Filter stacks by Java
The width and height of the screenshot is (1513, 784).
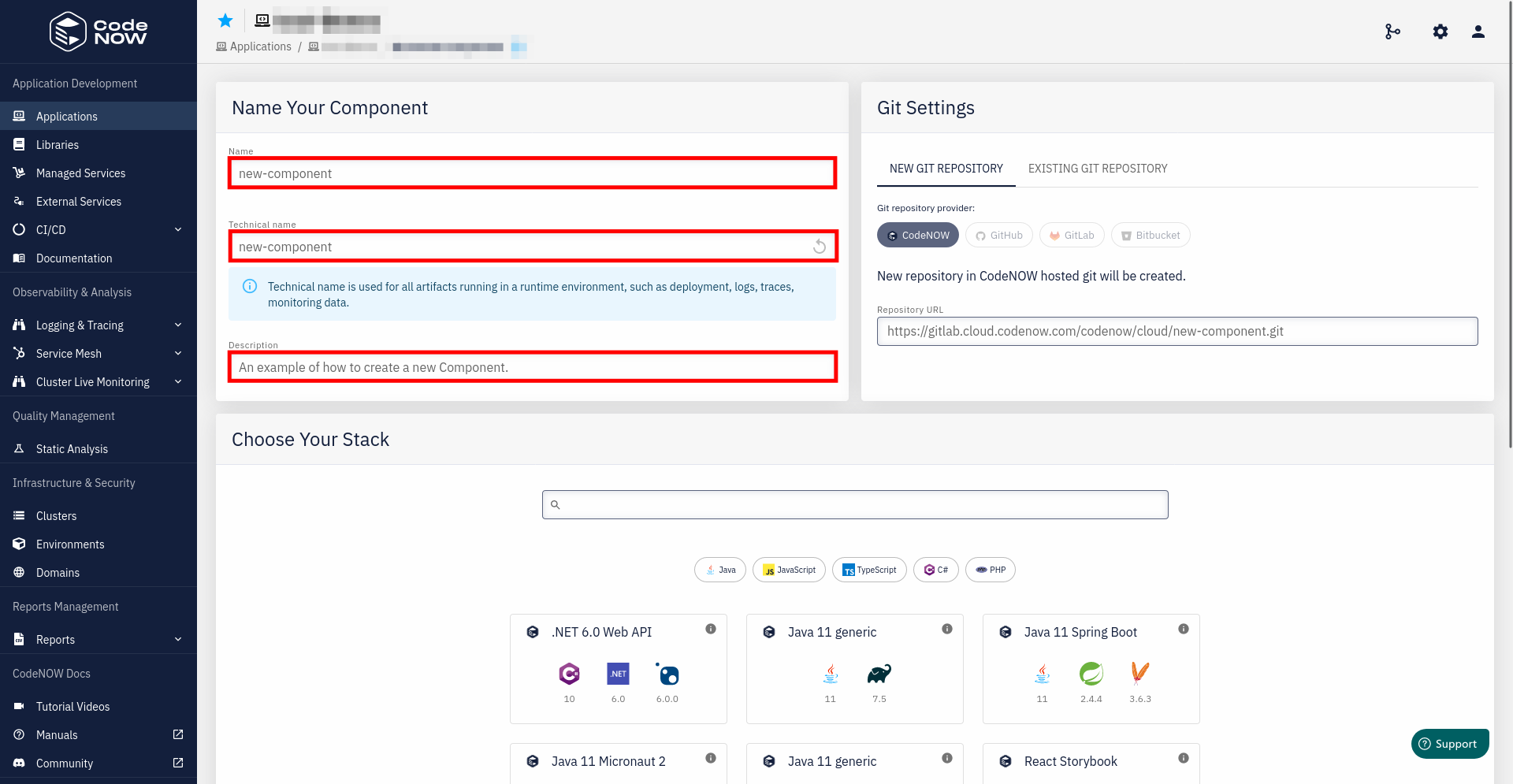tap(720, 570)
